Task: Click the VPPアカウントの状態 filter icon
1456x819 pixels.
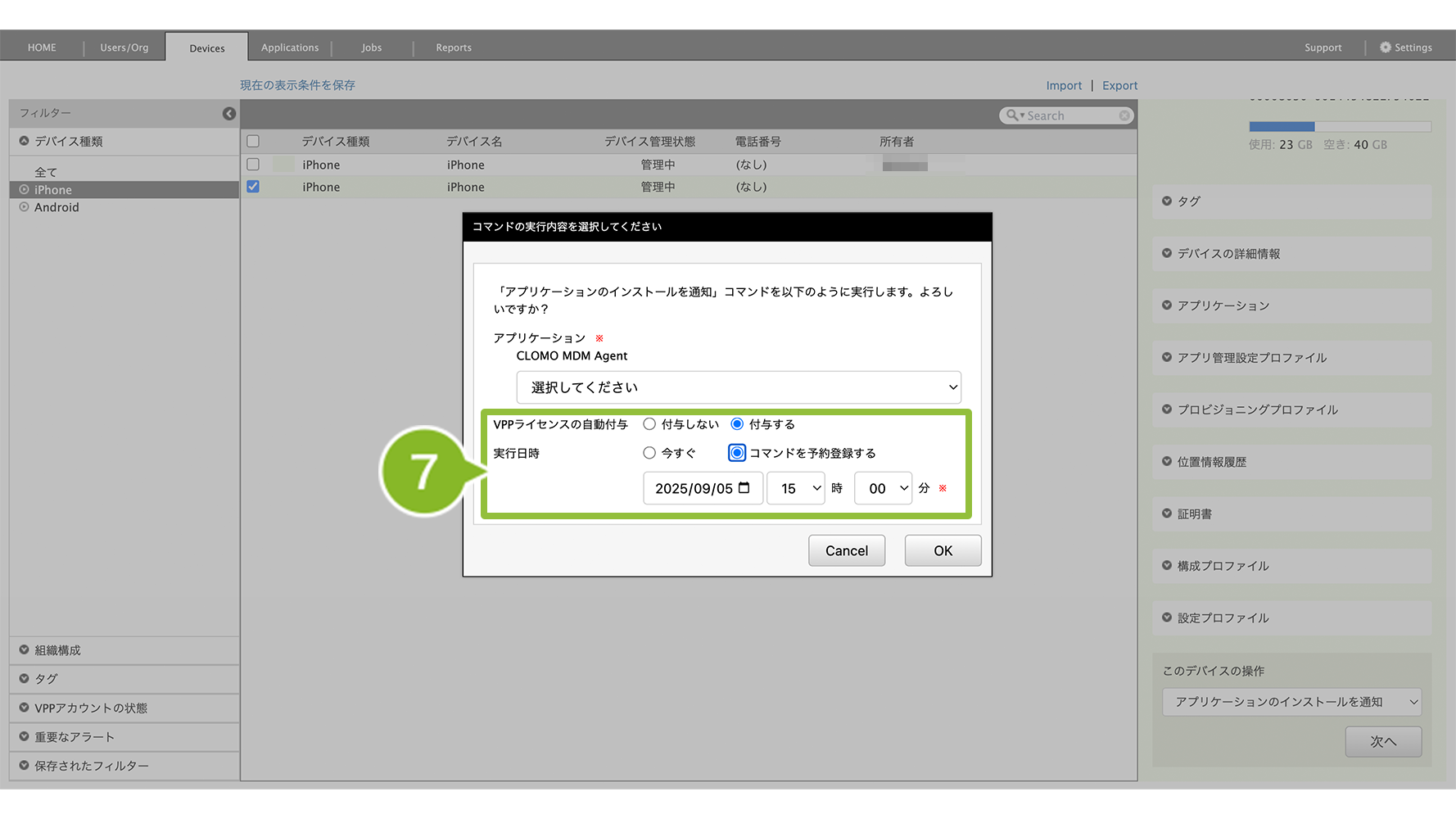Action: click(24, 708)
